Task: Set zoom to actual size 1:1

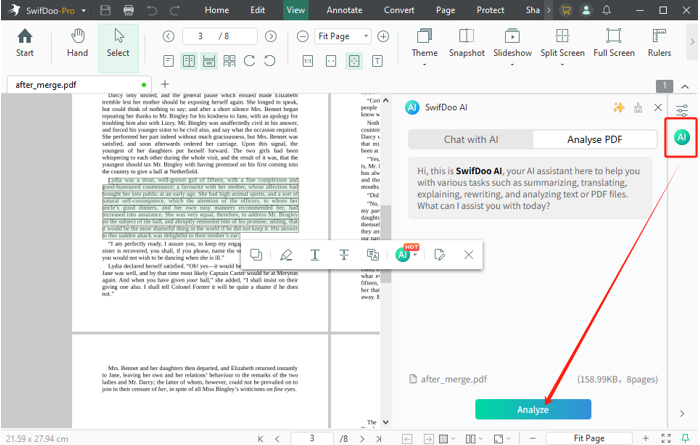Action: pyautogui.click(x=308, y=61)
